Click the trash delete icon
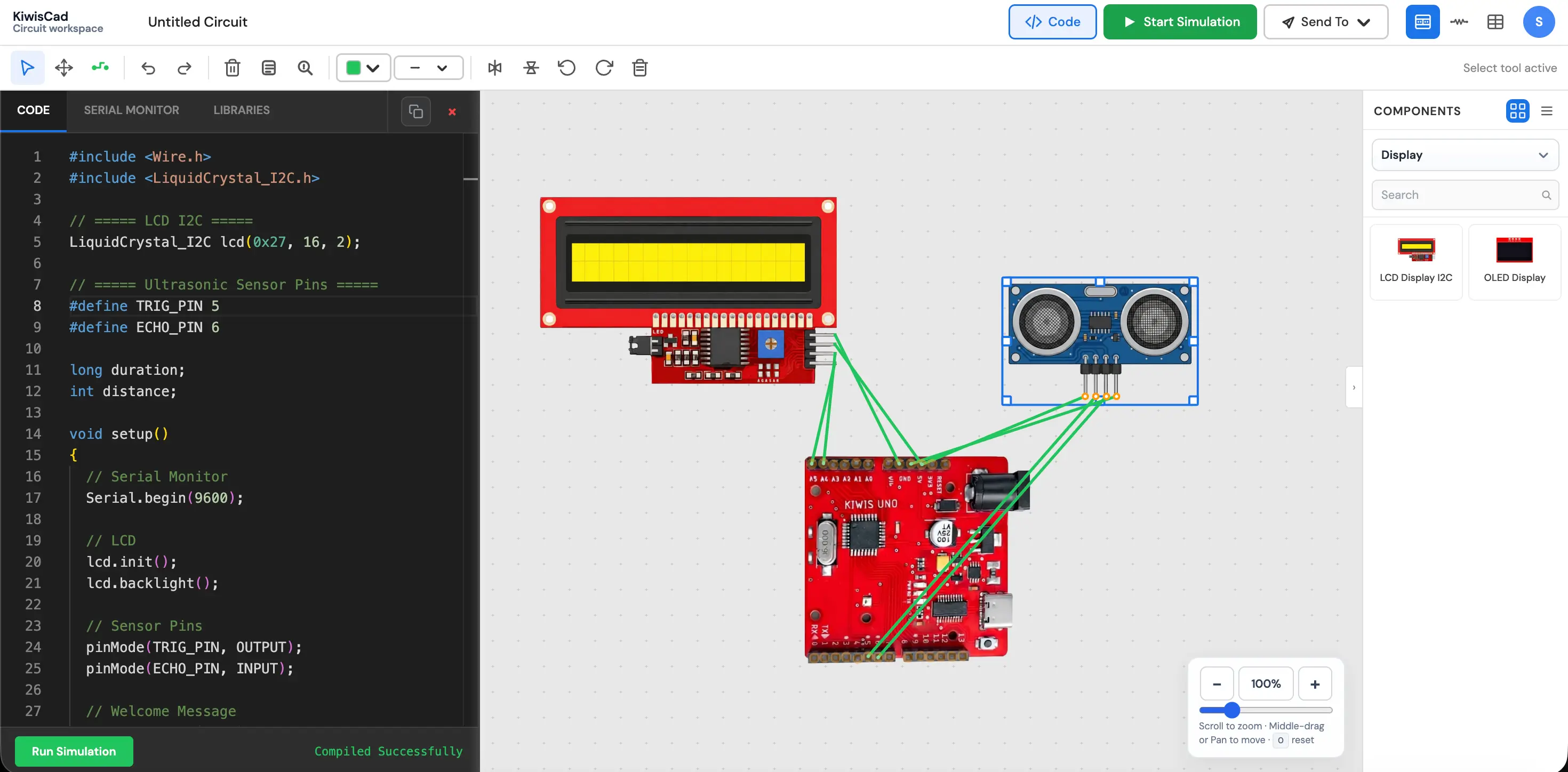This screenshot has width=1568, height=772. (x=232, y=68)
